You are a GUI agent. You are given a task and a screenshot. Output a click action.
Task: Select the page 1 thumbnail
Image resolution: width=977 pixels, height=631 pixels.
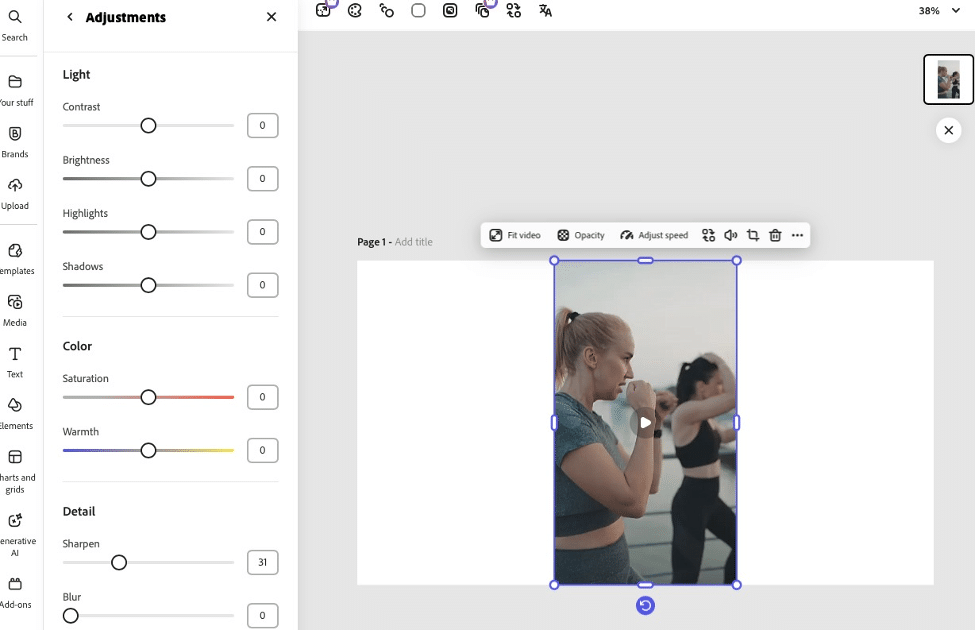click(x=948, y=79)
